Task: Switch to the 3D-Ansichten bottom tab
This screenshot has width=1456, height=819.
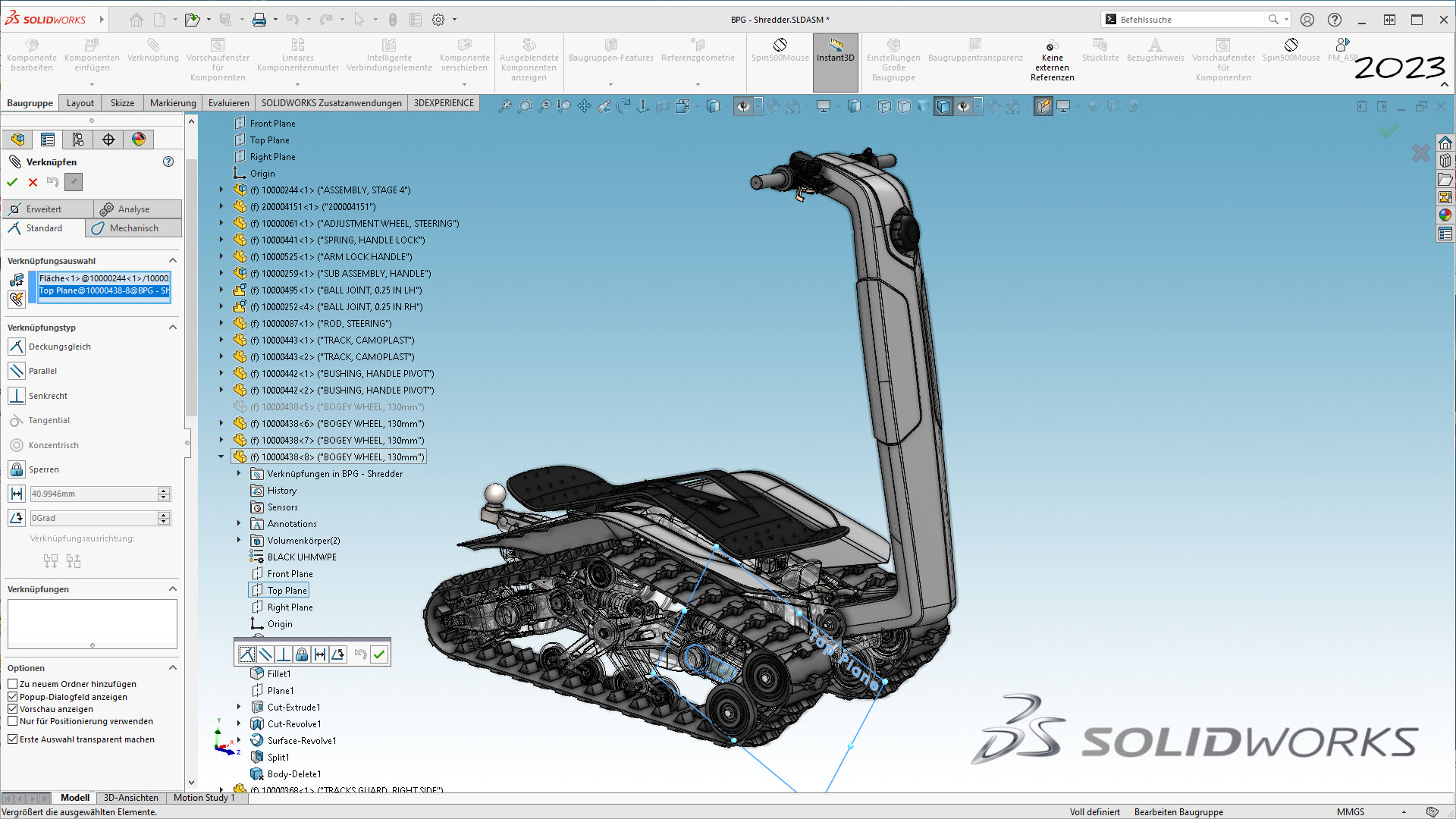Action: coord(130,798)
